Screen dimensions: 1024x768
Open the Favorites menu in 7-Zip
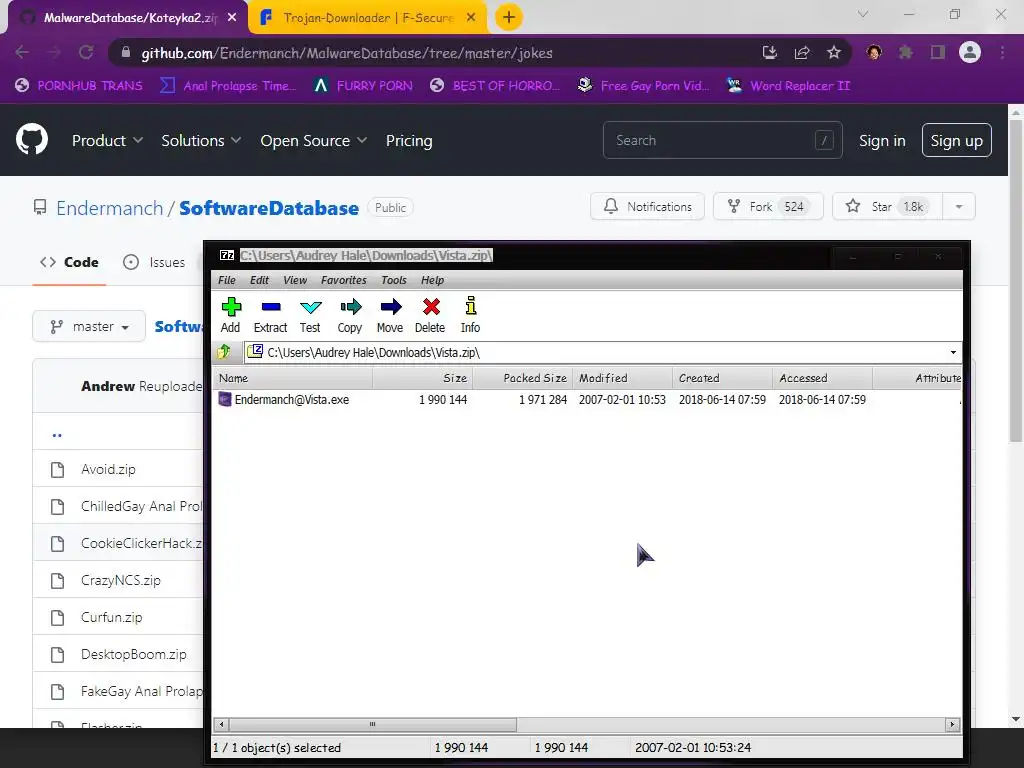tap(344, 280)
